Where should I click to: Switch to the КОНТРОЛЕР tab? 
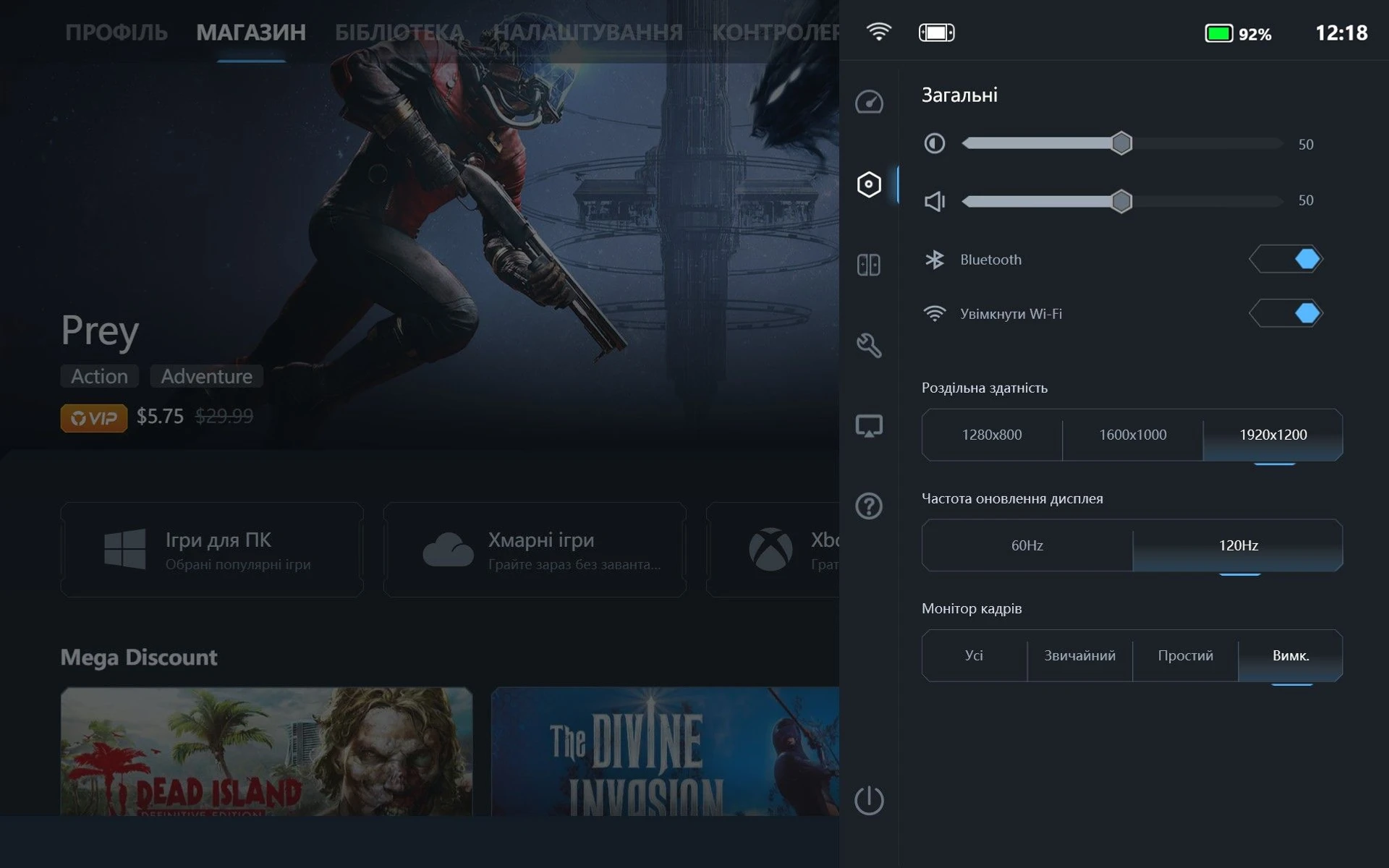coord(776,33)
